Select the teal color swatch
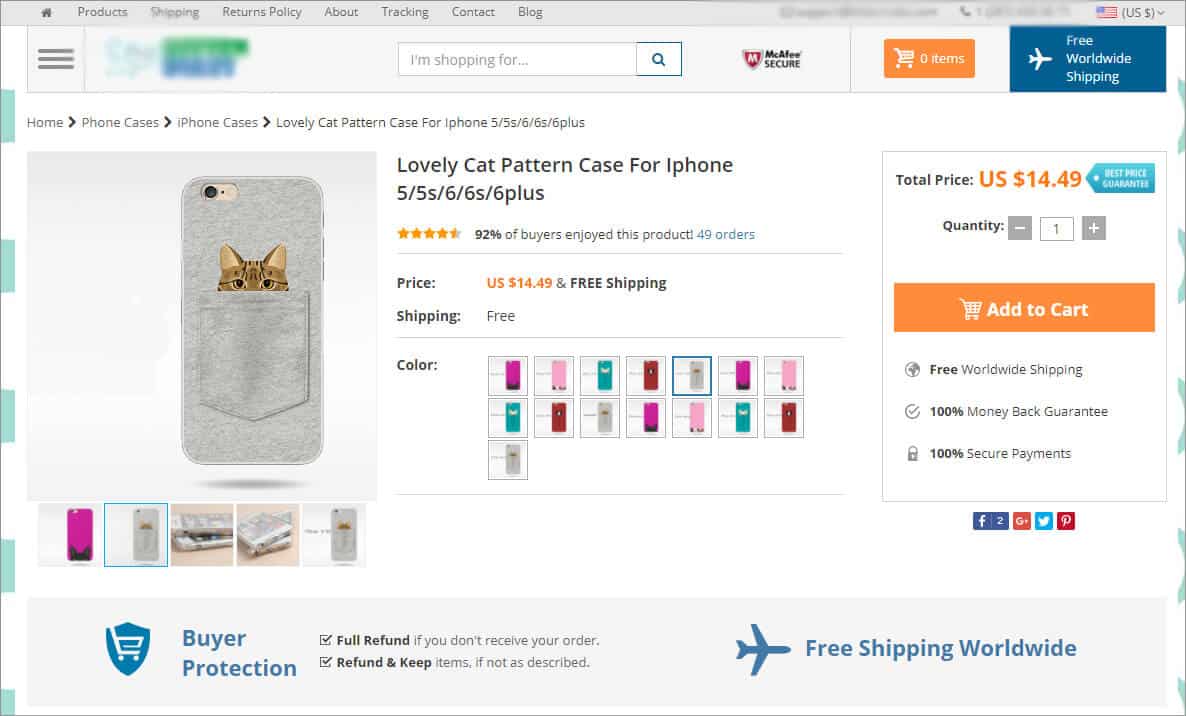1186x716 pixels. coord(599,375)
